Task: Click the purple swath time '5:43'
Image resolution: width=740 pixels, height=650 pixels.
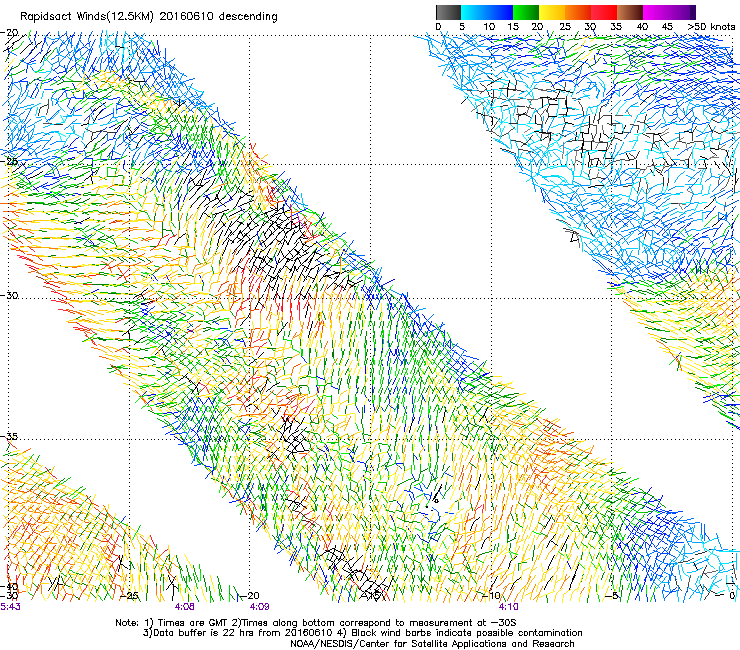Action: click(10, 607)
